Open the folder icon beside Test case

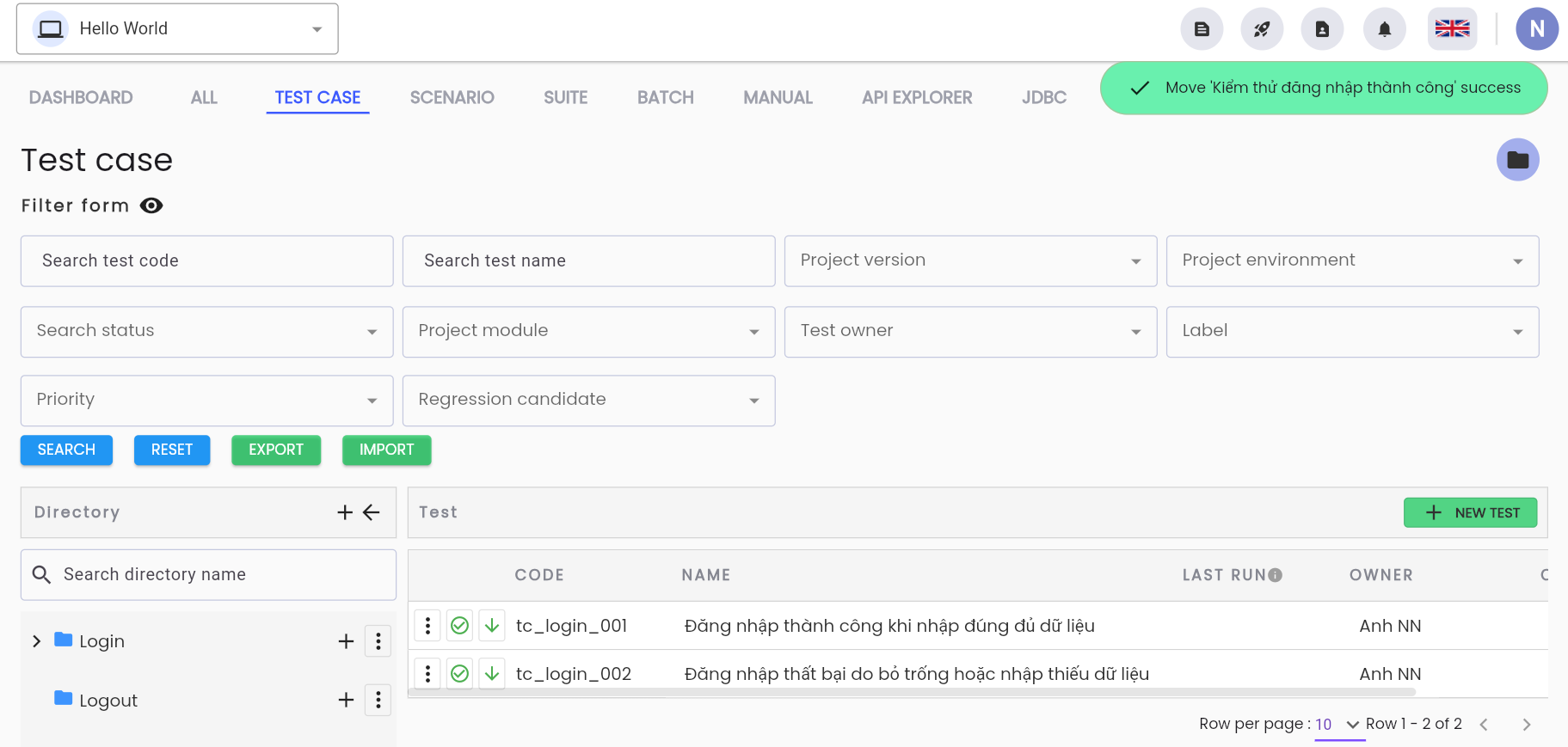(1518, 160)
